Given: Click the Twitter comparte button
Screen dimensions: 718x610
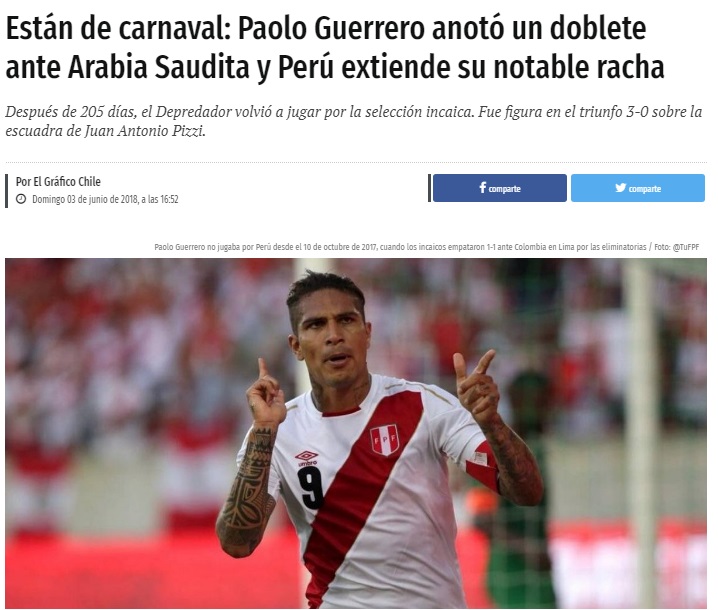Looking at the screenshot, I should (638, 188).
